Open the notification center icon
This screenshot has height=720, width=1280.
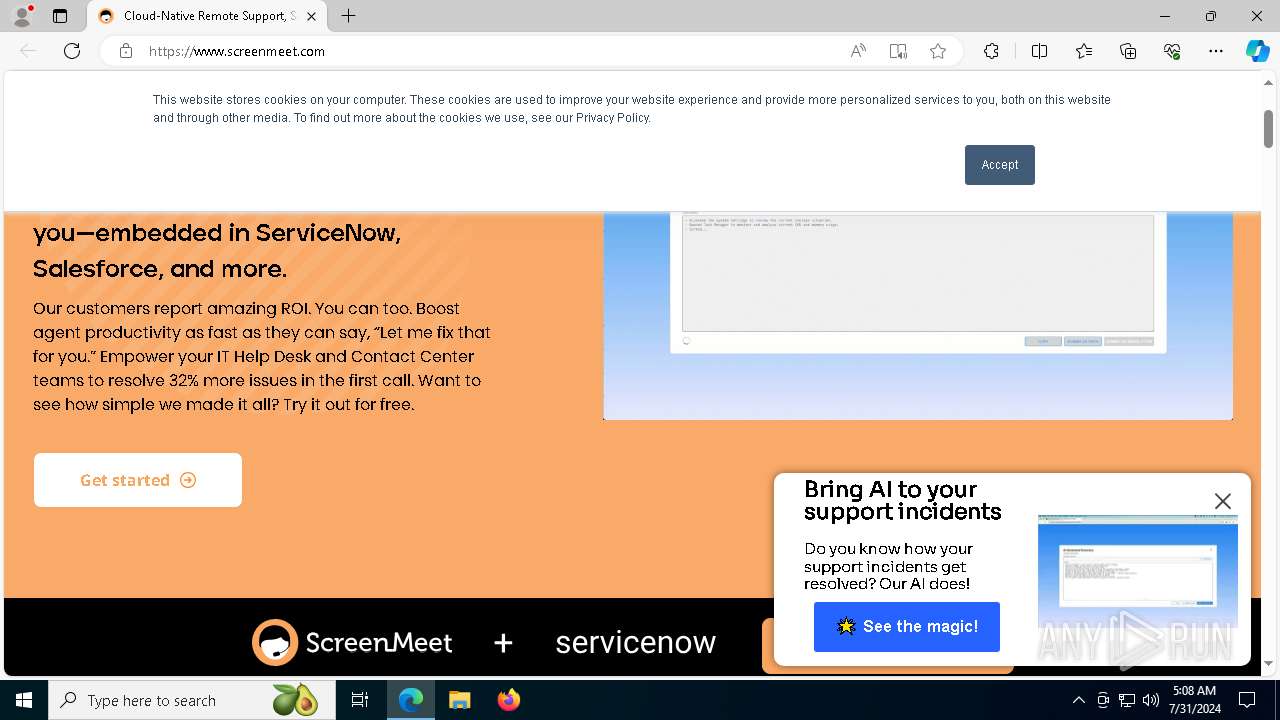tap(1247, 700)
